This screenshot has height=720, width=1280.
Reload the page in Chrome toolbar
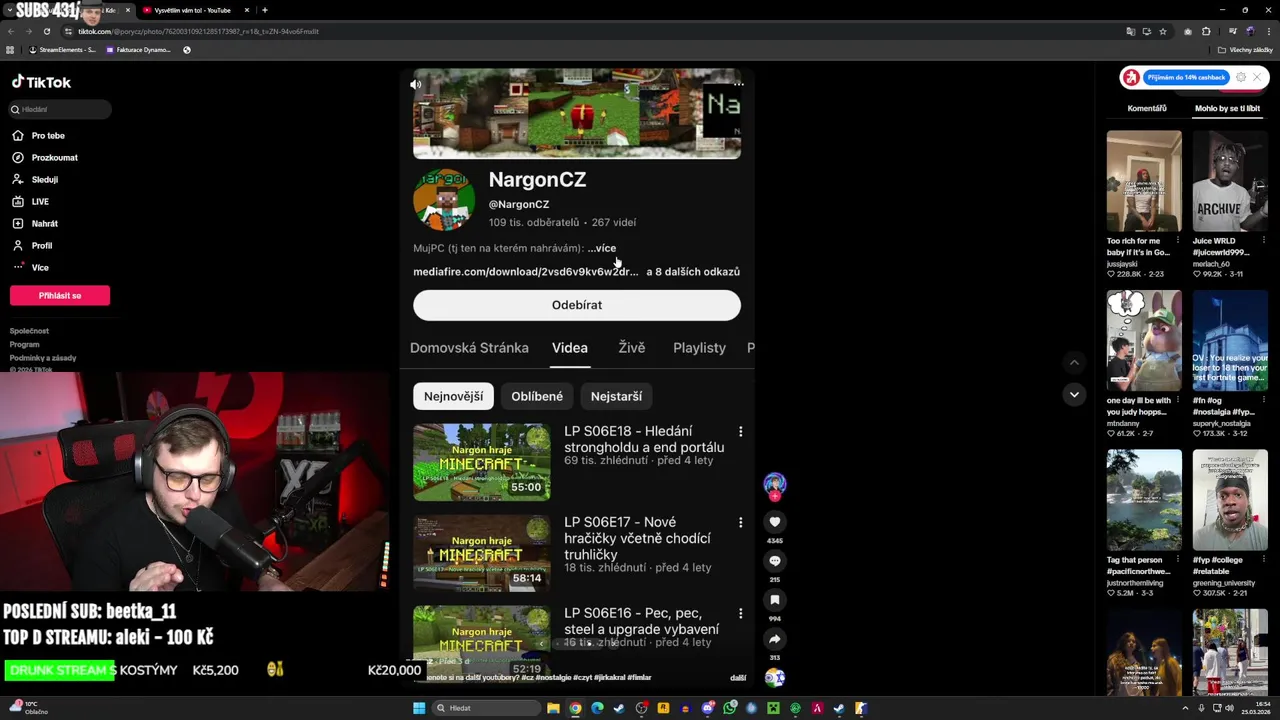pos(46,31)
